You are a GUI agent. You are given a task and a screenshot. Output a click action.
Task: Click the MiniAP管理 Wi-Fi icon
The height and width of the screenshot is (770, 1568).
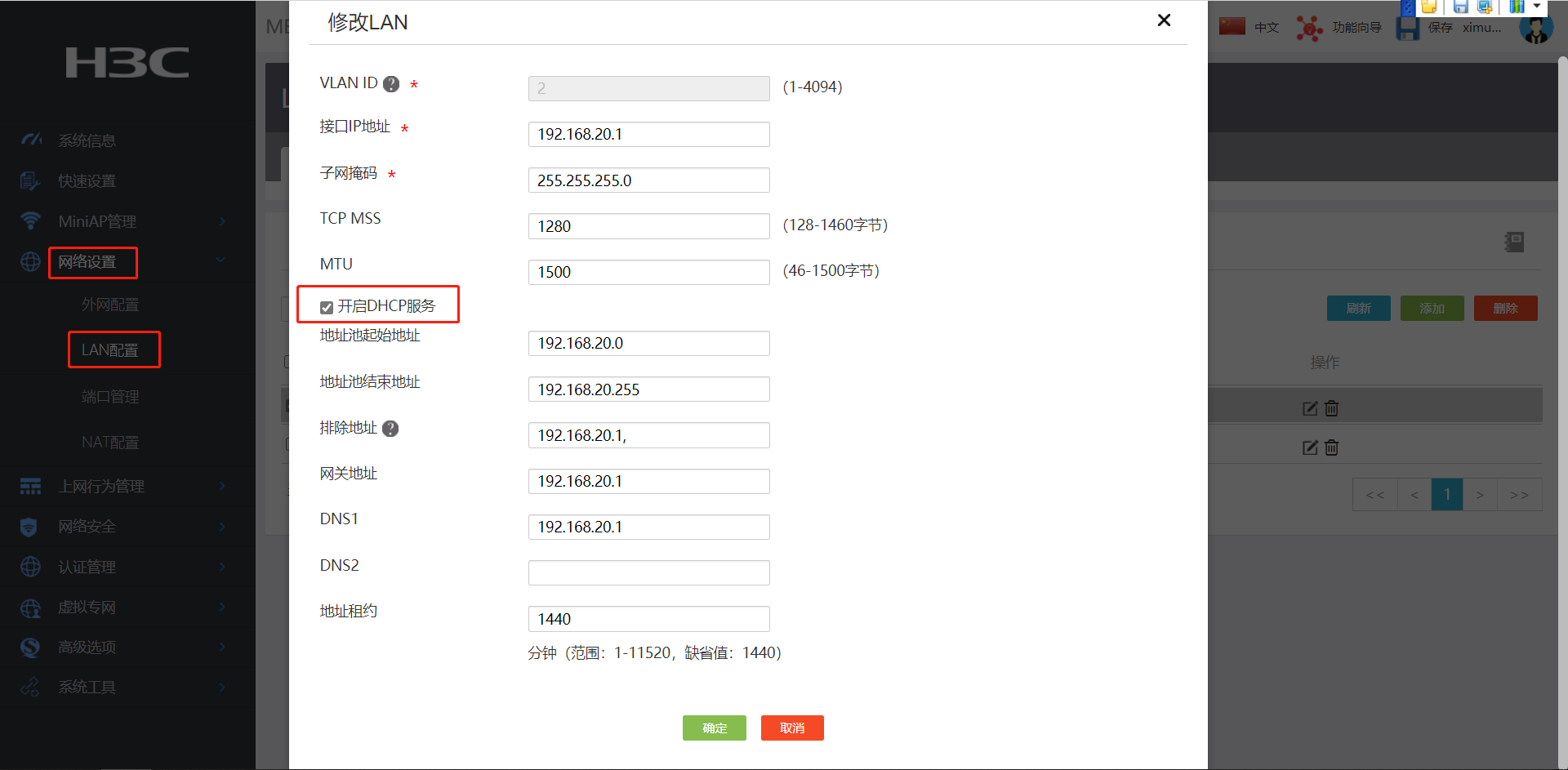(30, 220)
